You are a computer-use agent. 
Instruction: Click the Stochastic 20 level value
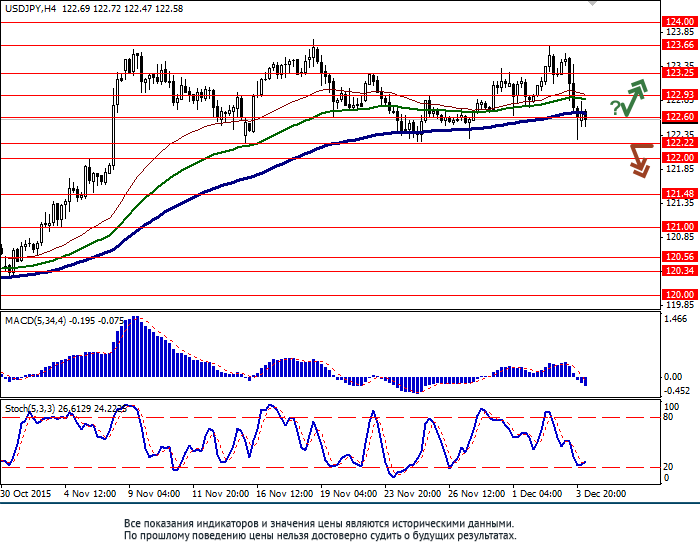point(668,467)
